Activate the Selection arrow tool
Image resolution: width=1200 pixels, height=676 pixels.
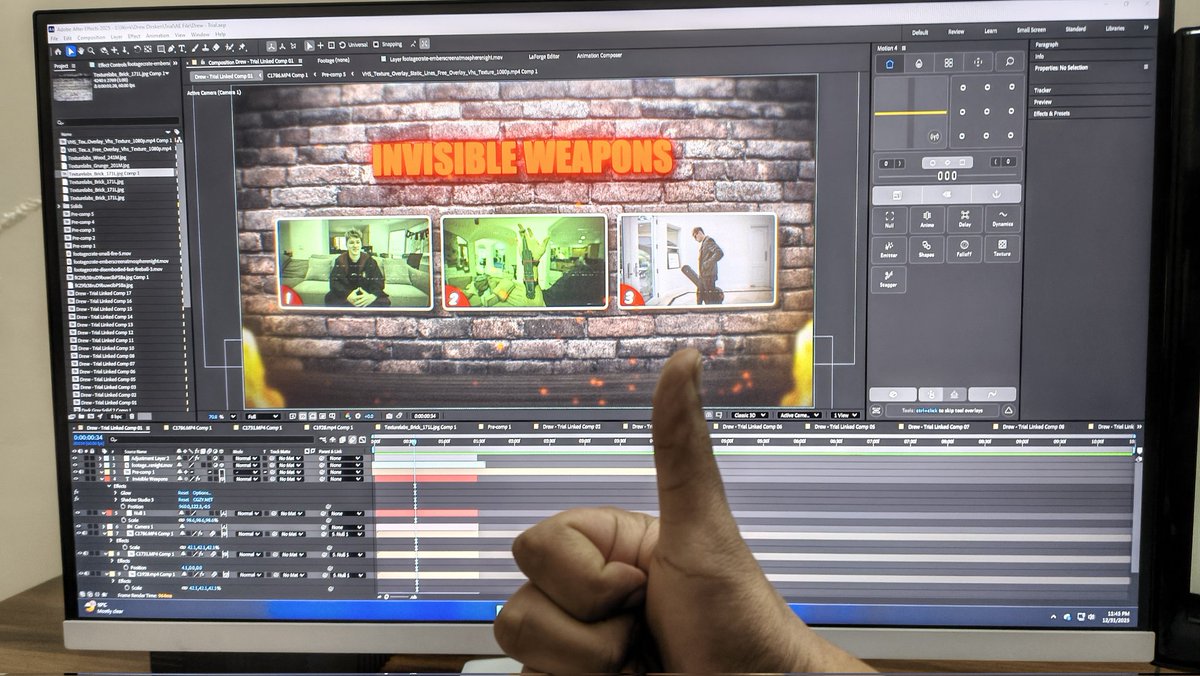(x=71, y=51)
